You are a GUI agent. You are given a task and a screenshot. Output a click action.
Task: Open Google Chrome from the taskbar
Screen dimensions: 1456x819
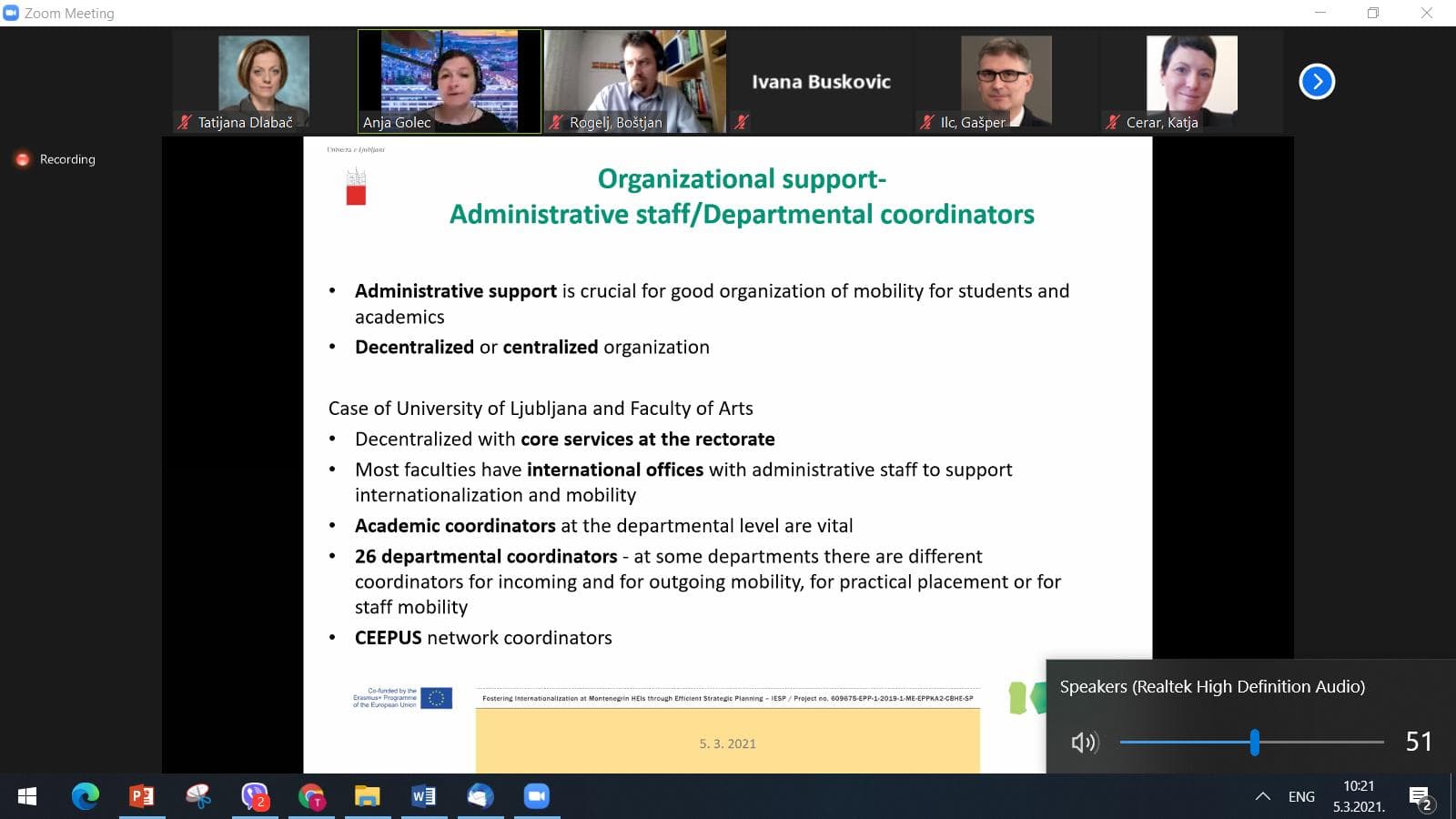(311, 797)
